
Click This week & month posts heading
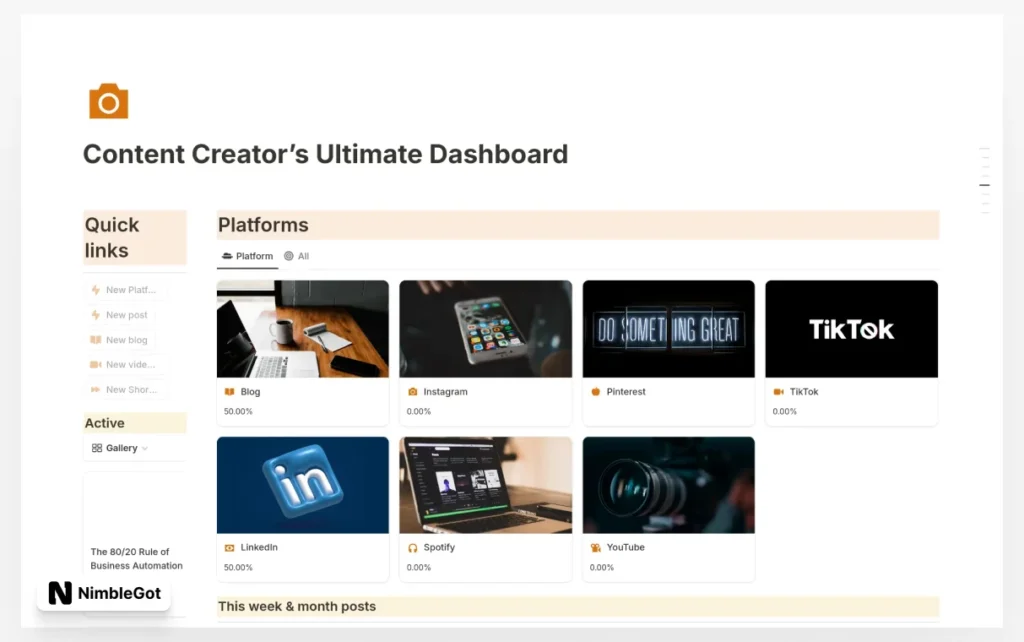pyautogui.click(x=297, y=606)
